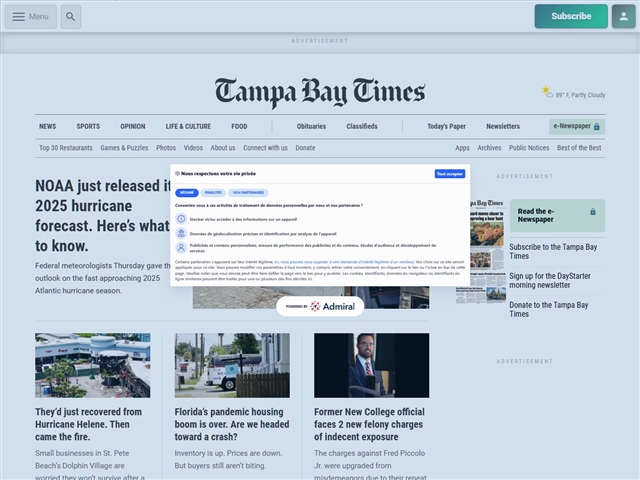Click the Subscribe button
The height and width of the screenshot is (480, 640).
click(571, 16)
